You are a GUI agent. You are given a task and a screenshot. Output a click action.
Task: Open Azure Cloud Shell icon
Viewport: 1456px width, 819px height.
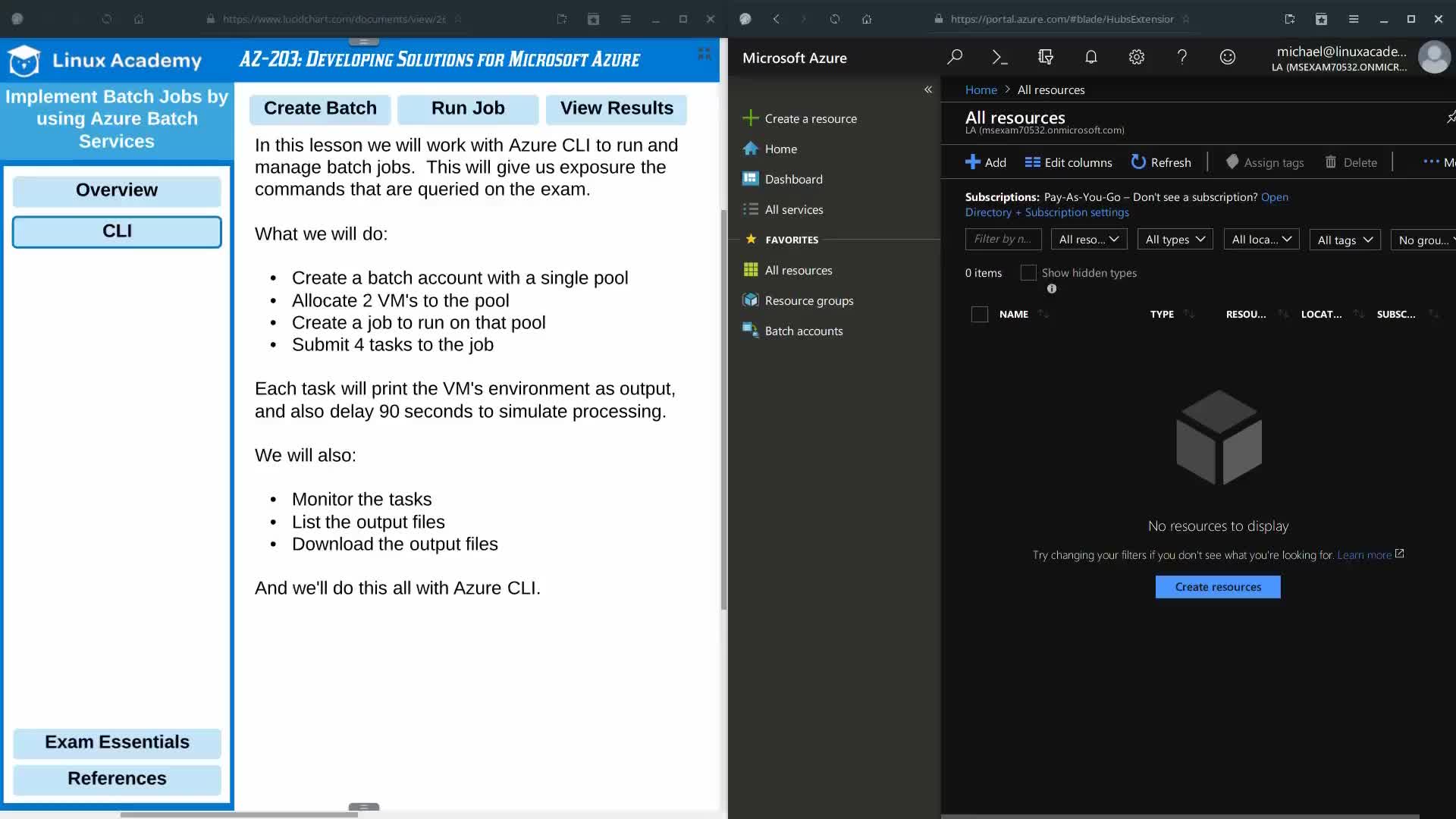pyautogui.click(x=999, y=57)
